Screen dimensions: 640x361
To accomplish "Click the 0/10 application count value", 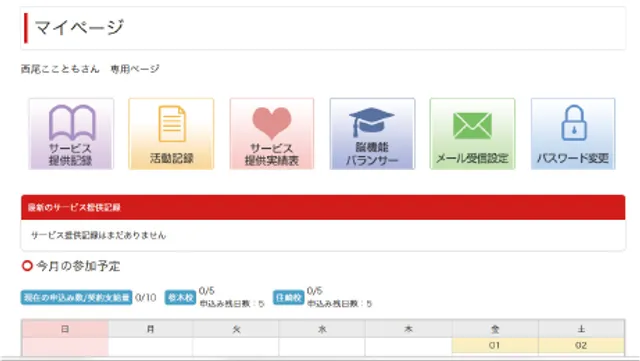I will coord(146,297).
